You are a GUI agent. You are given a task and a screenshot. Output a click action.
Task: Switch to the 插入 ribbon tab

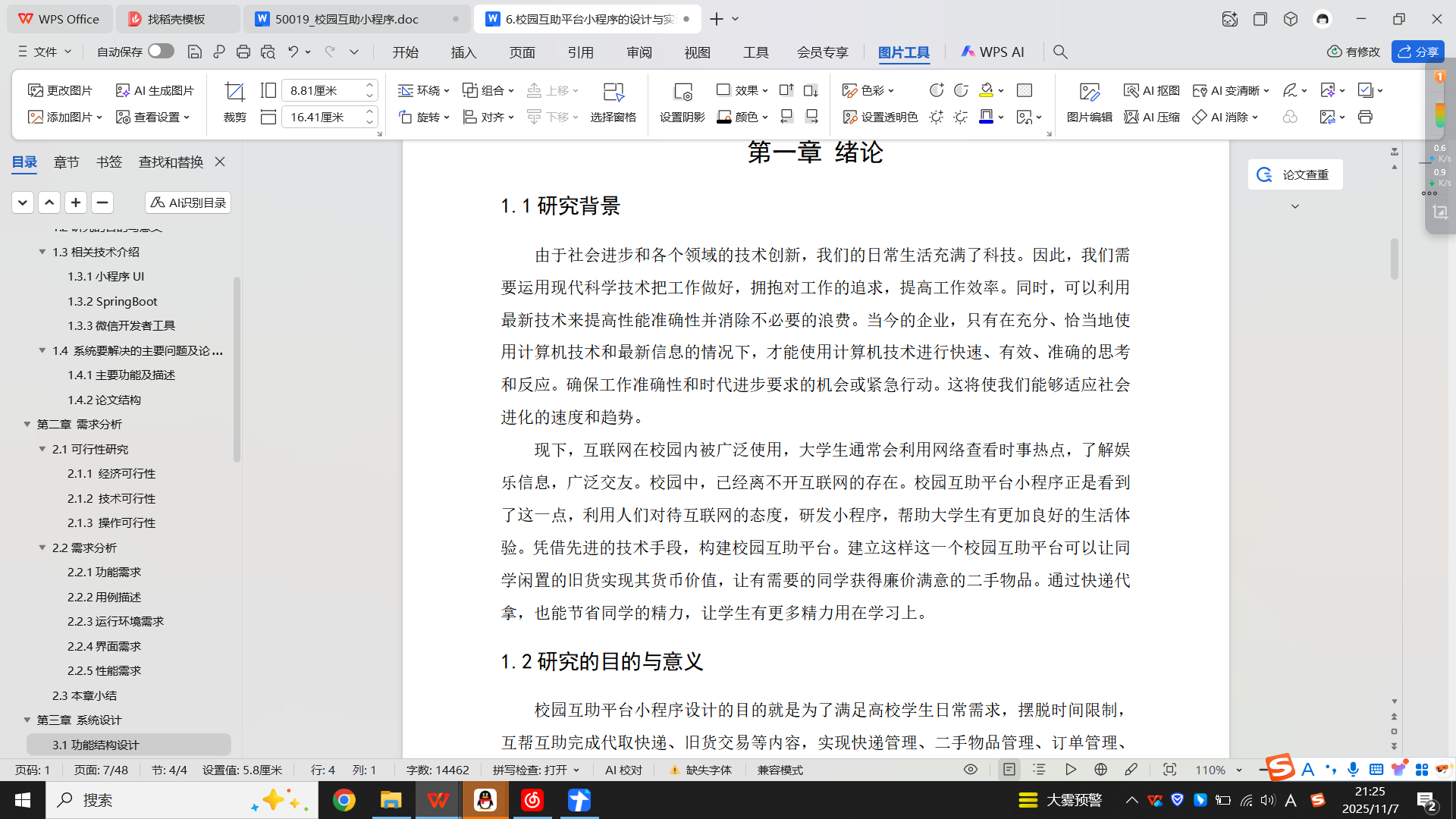pyautogui.click(x=463, y=52)
